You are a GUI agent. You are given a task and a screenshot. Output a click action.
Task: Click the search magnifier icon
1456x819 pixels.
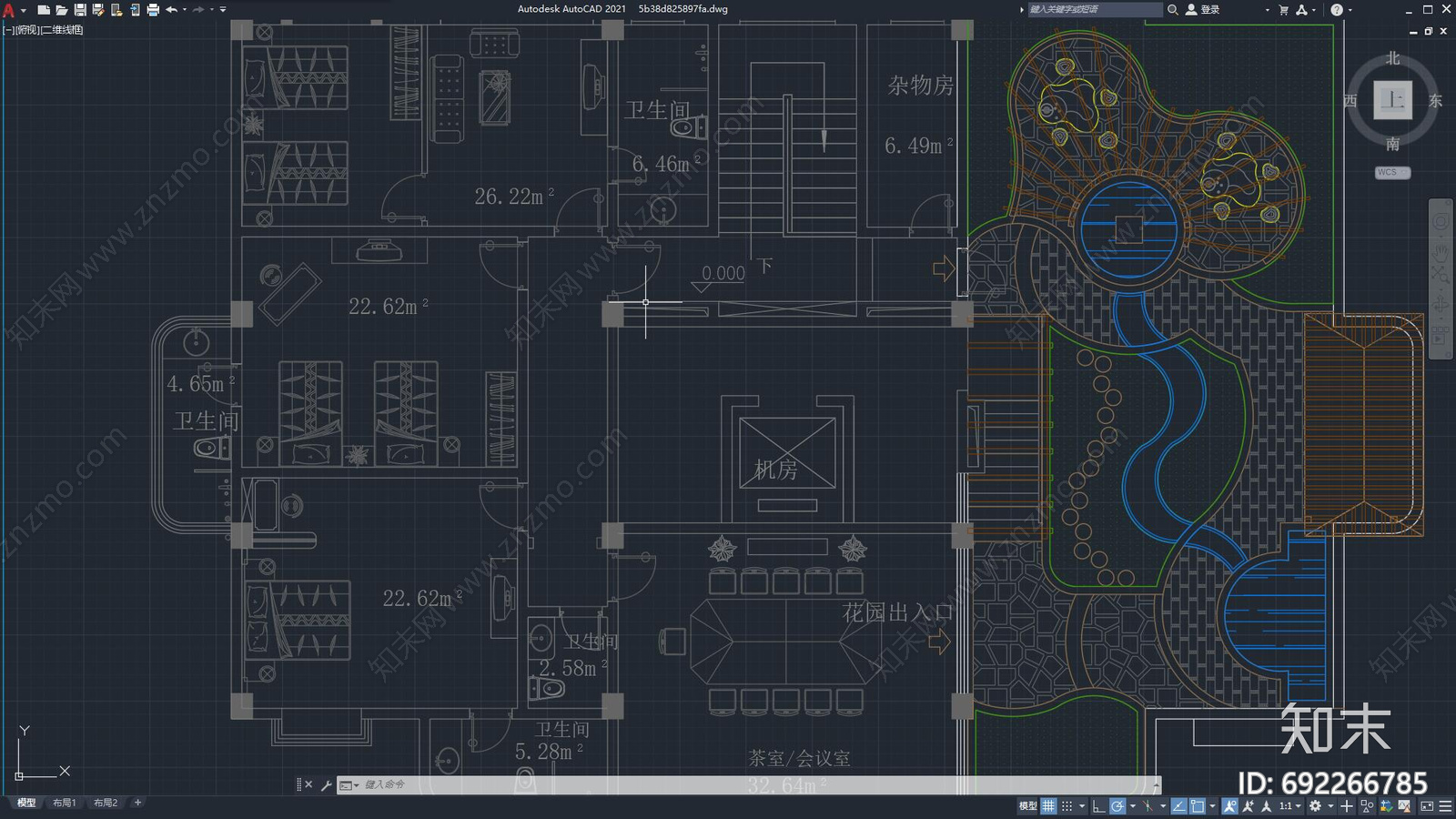[x=1173, y=9]
